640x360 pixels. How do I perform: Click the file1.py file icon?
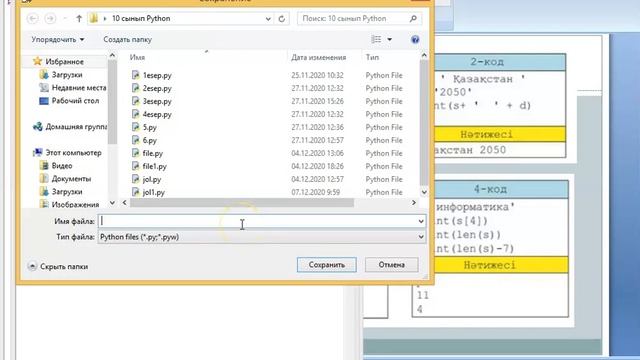[x=136, y=166]
